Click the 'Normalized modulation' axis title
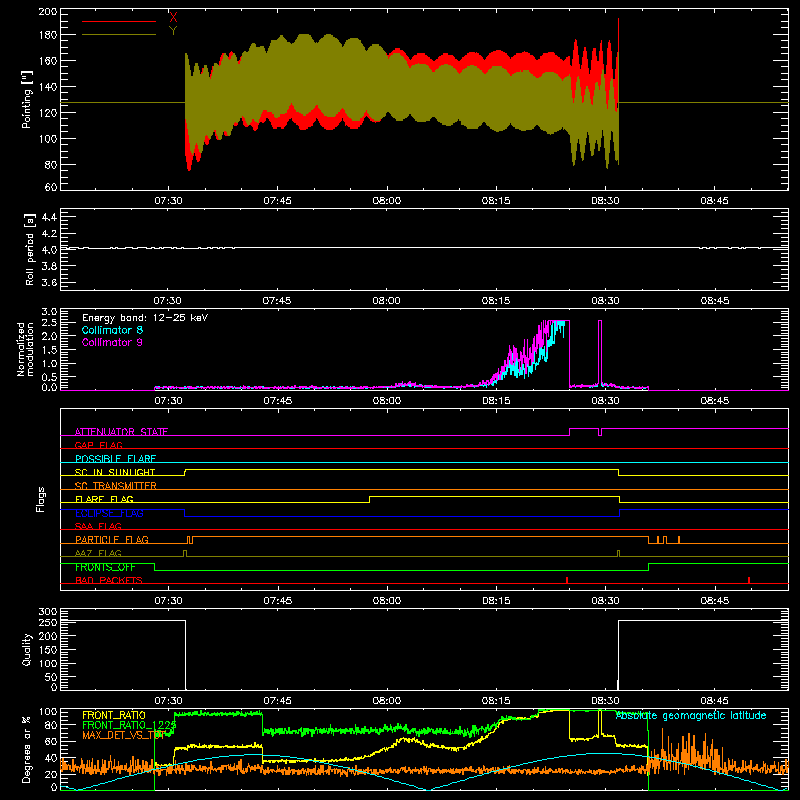The height and width of the screenshot is (800, 800). coord(25,349)
